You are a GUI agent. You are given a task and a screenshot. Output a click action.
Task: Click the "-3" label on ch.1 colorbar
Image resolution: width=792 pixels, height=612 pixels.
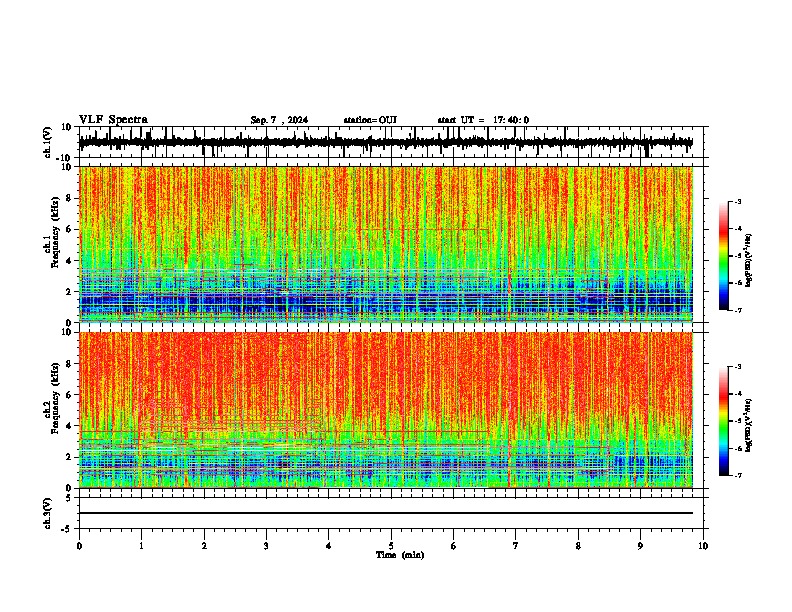737,201
